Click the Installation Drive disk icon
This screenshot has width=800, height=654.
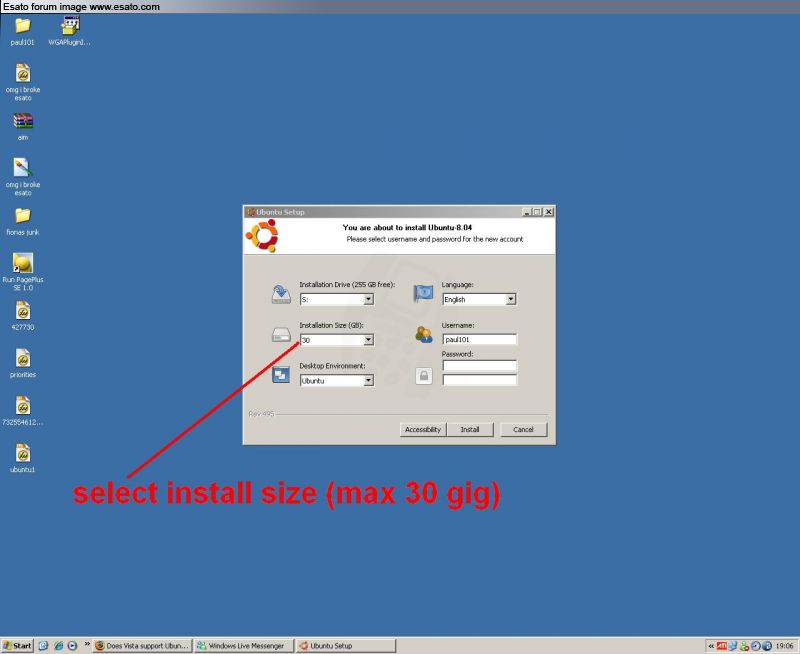pos(281,294)
